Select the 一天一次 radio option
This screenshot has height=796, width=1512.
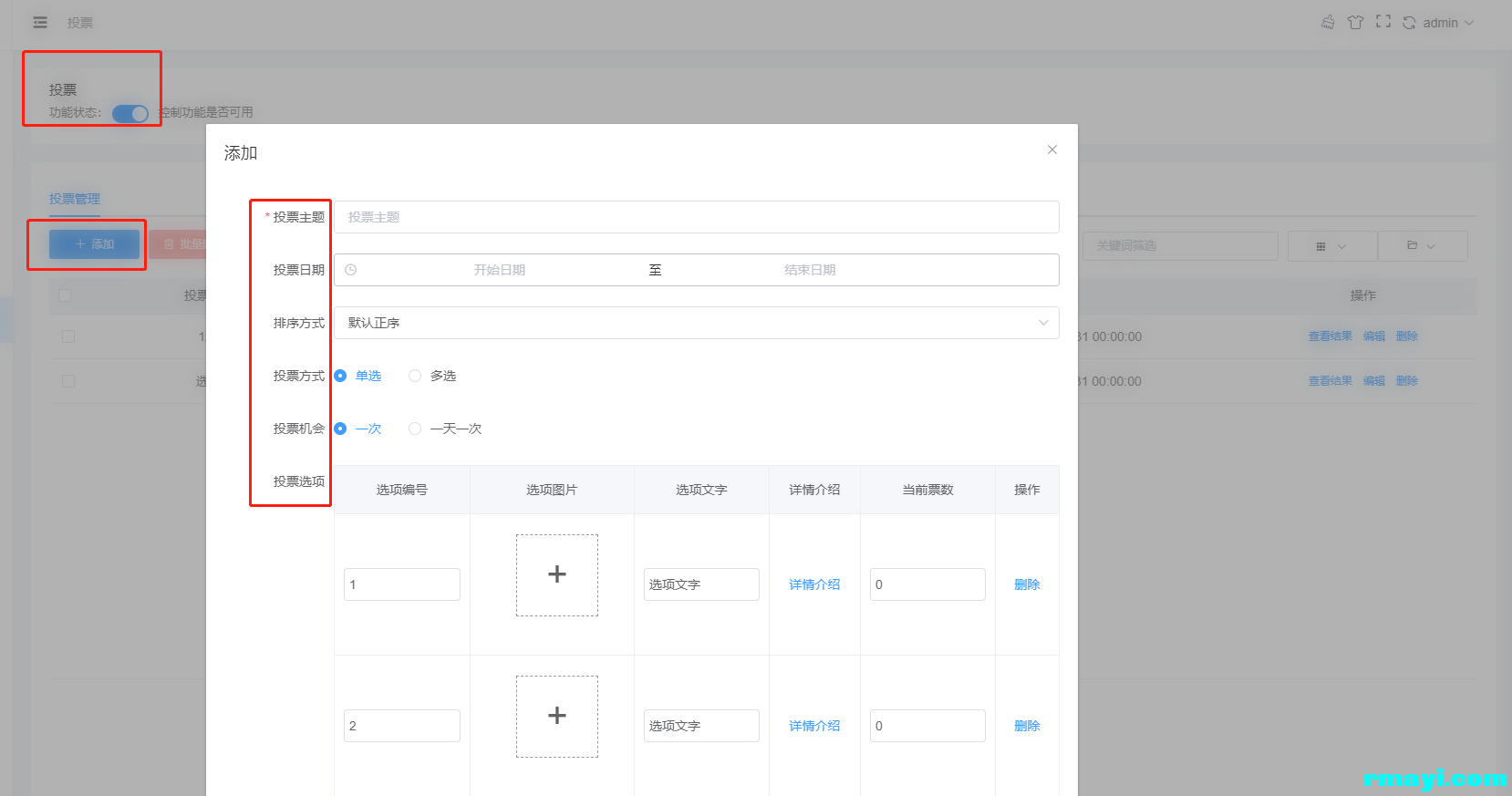pyautogui.click(x=445, y=429)
